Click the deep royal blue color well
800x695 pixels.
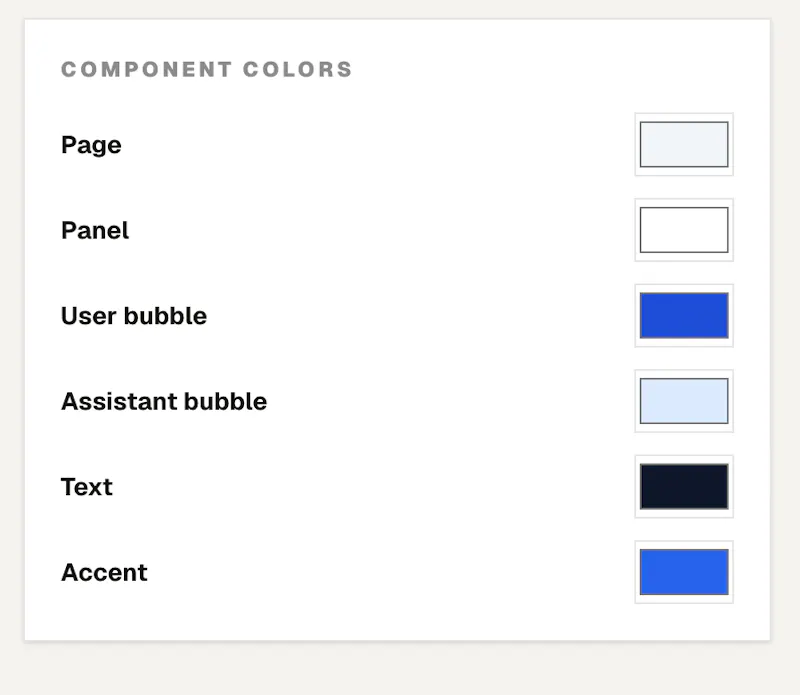684,315
